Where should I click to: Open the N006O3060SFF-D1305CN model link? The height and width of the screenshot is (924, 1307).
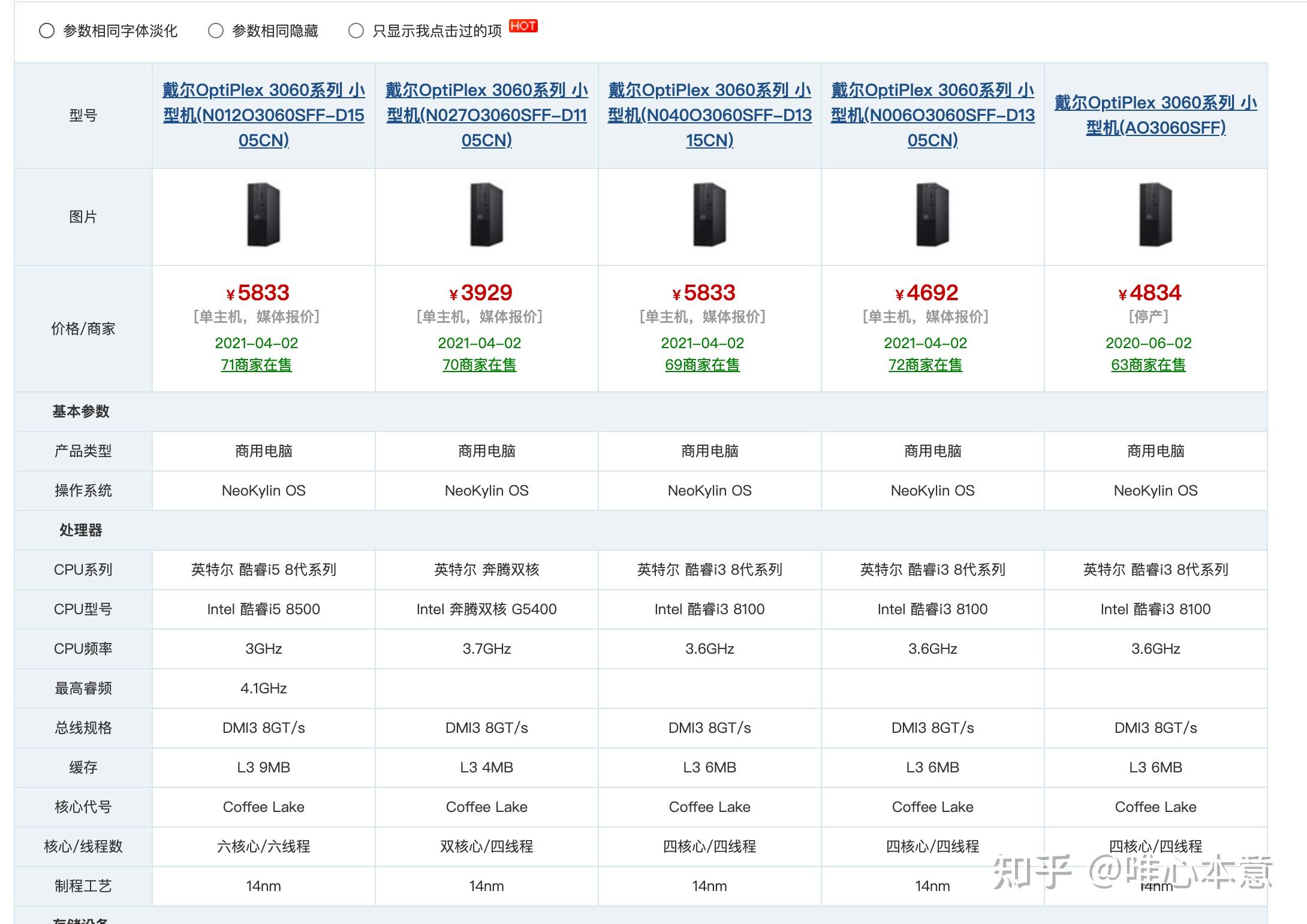(933, 115)
